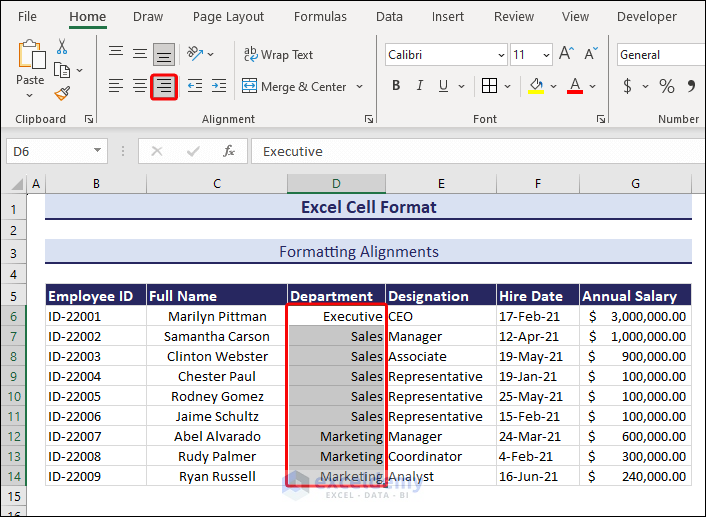
Task: Open the Formulas ribbon tab
Action: 320,16
